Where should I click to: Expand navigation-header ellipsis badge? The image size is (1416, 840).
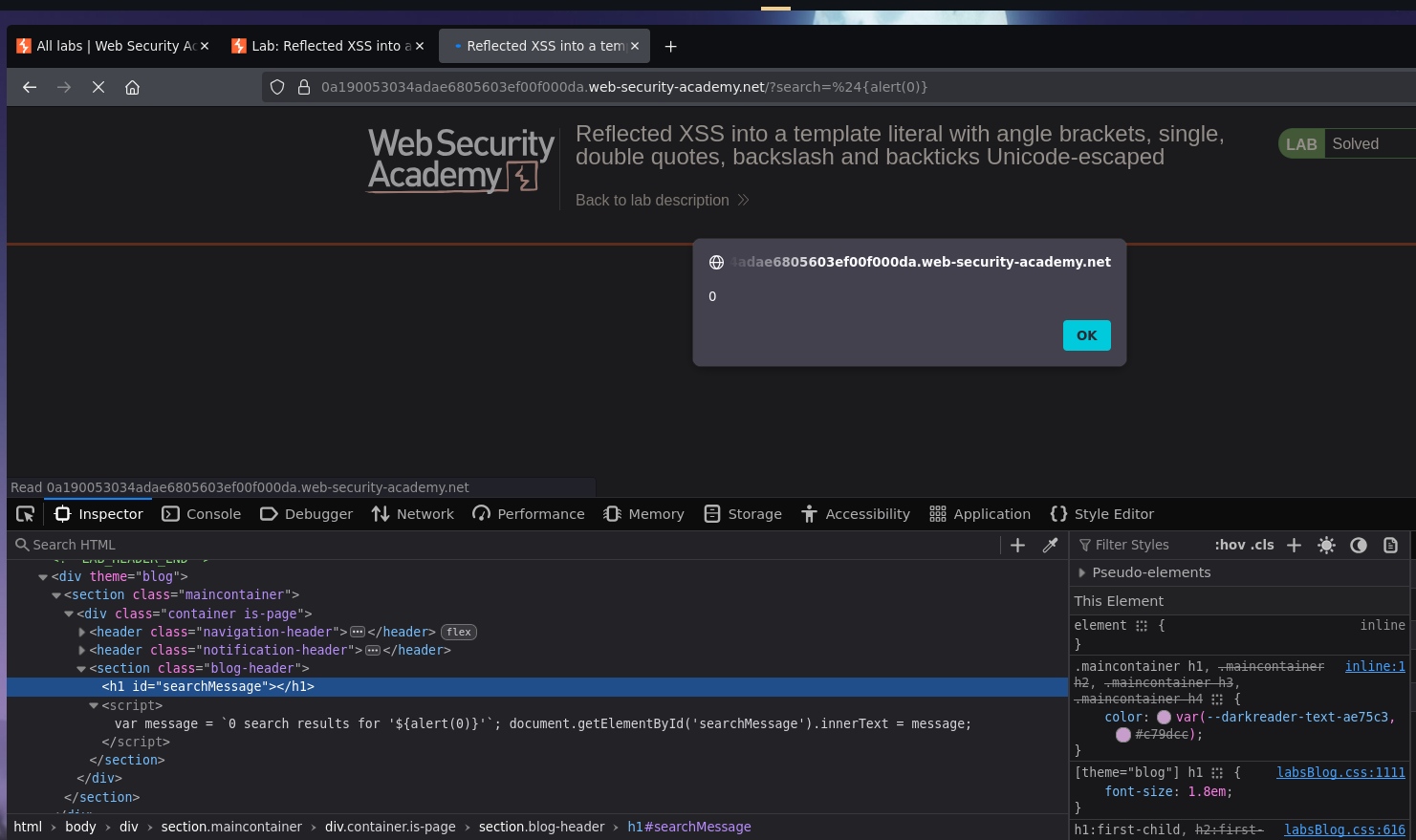pos(358,632)
